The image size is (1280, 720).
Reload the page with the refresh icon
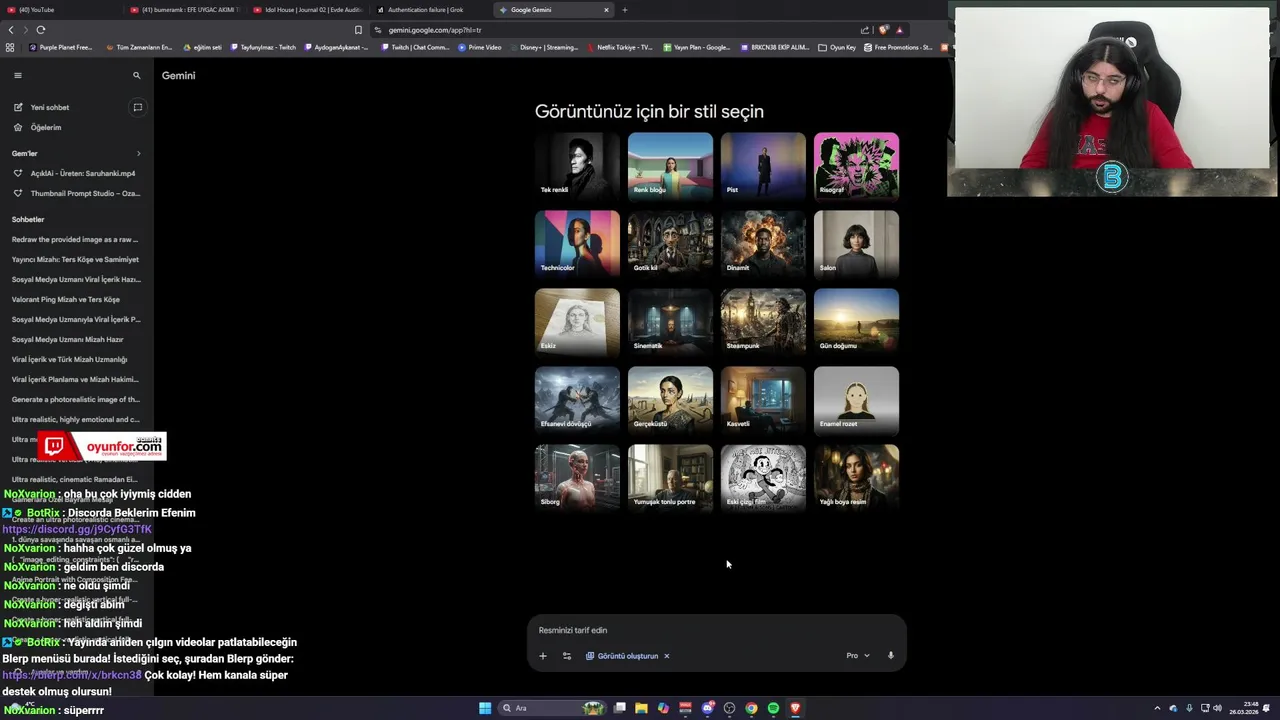click(41, 30)
